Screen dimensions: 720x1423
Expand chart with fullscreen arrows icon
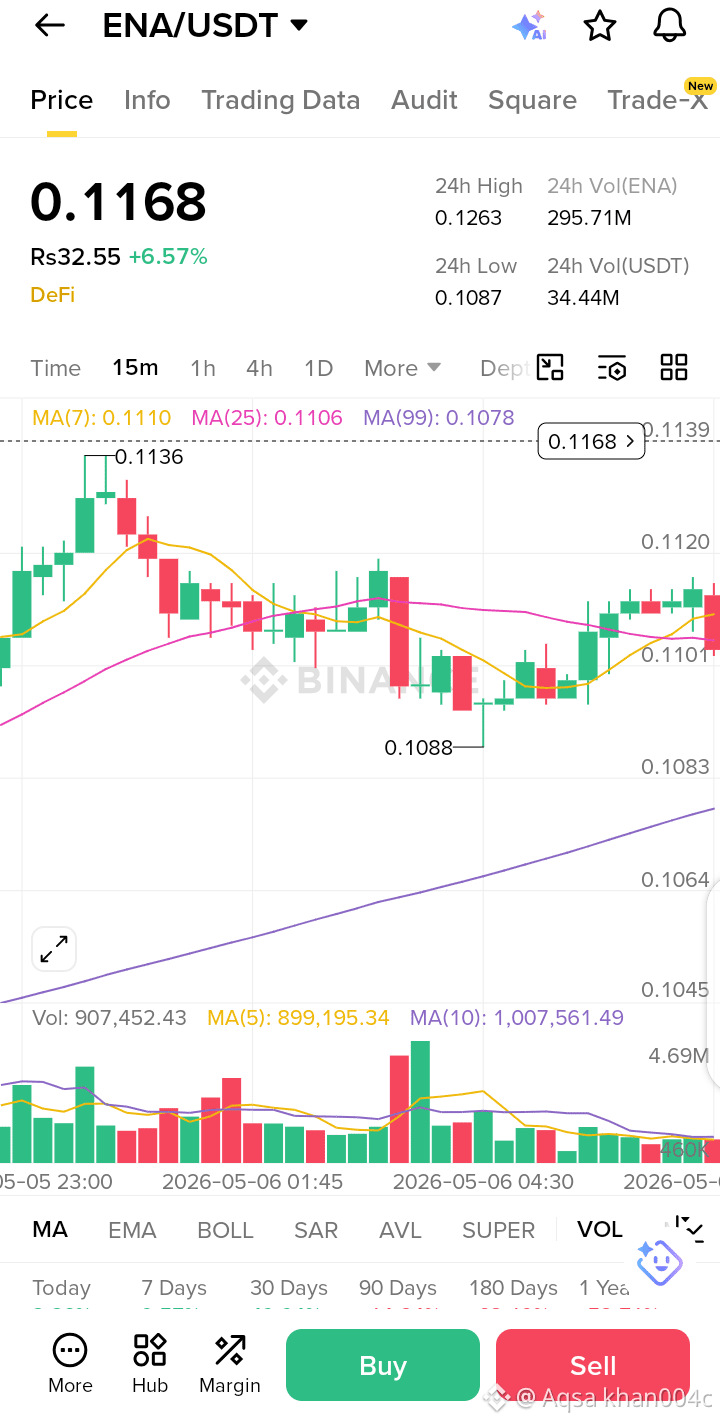pyautogui.click(x=54, y=949)
